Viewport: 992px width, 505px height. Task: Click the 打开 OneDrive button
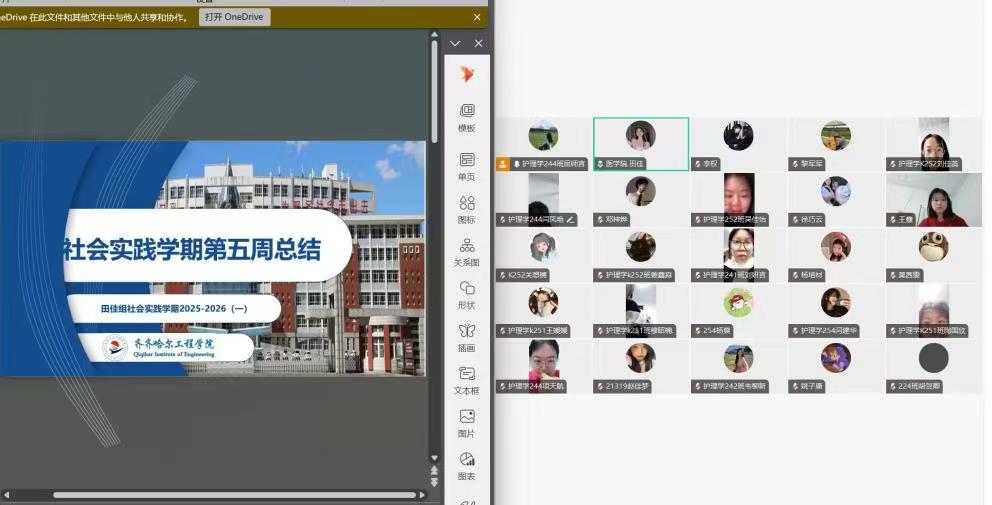234,17
